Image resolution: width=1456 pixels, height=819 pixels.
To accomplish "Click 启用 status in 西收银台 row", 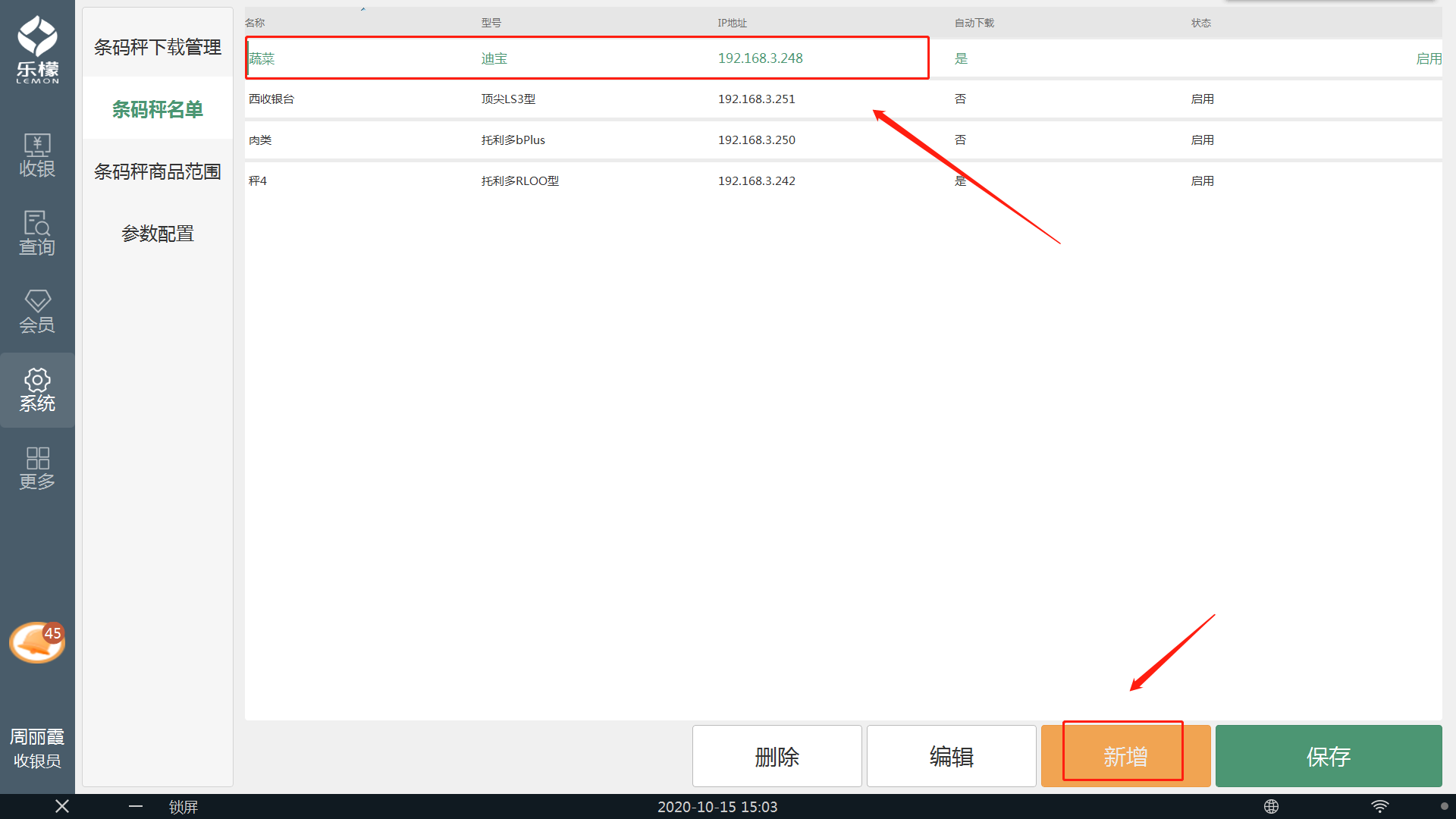I will click(x=1202, y=99).
